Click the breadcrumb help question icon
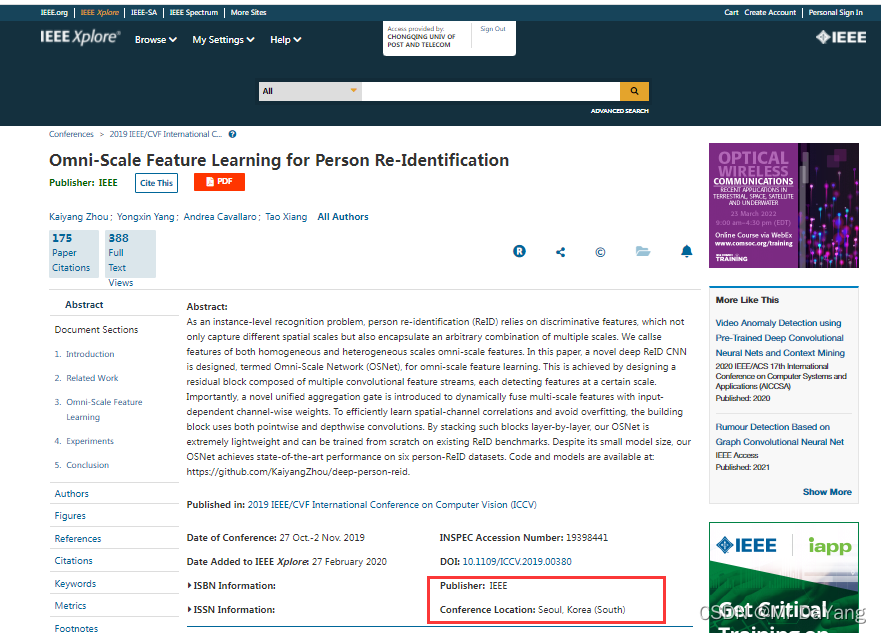This screenshot has width=881, height=633. point(232,134)
